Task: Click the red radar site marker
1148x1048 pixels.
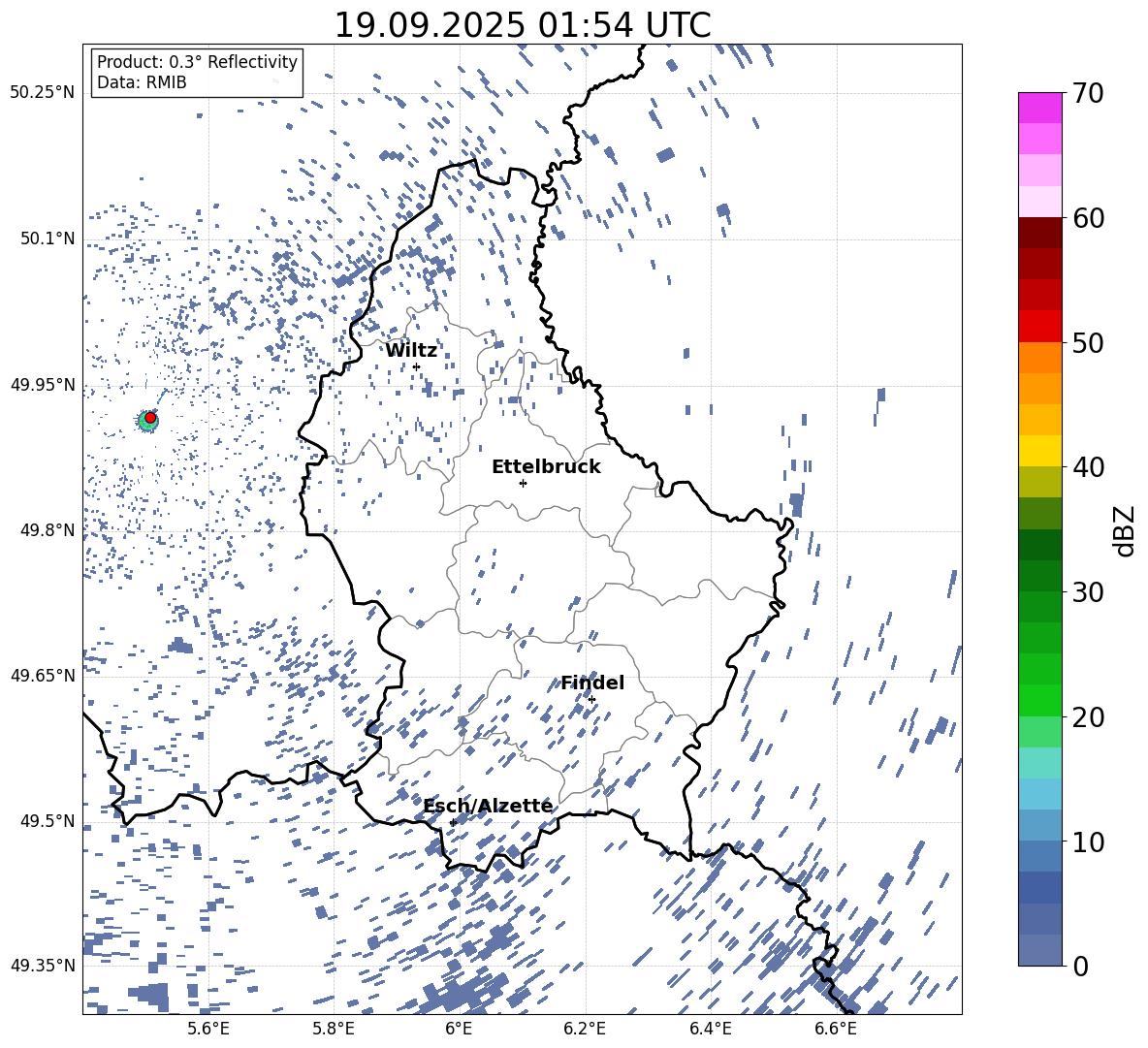Action: [x=150, y=418]
